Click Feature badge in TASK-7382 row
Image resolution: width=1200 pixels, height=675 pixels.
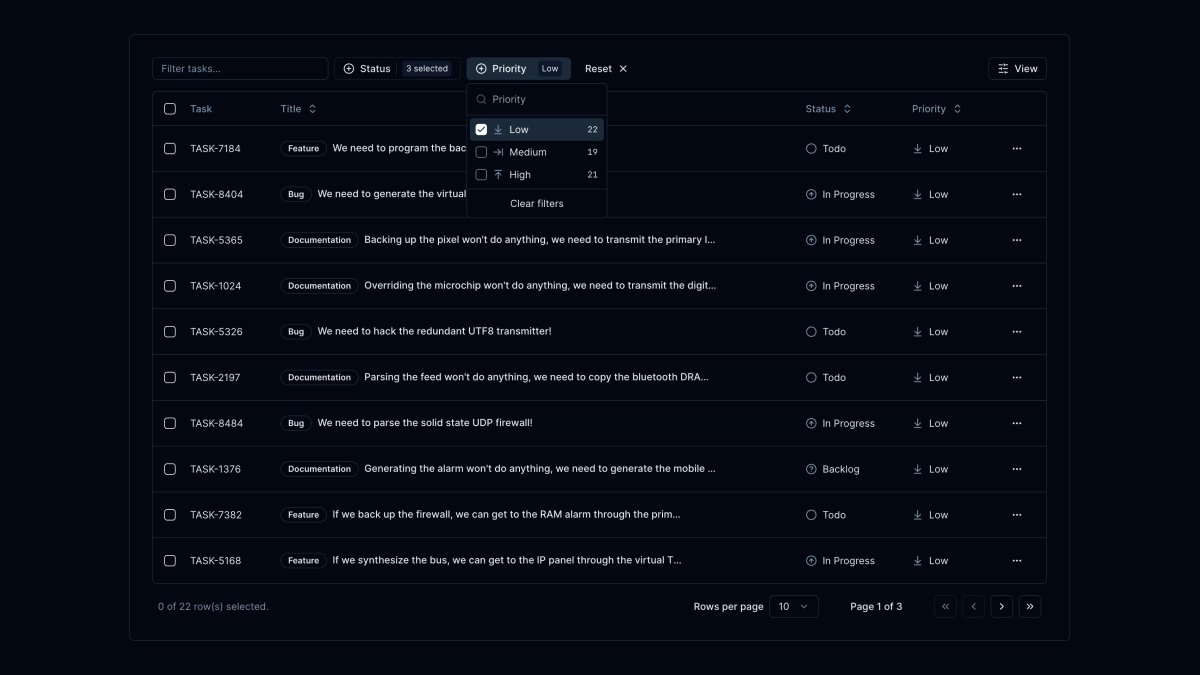(x=303, y=515)
